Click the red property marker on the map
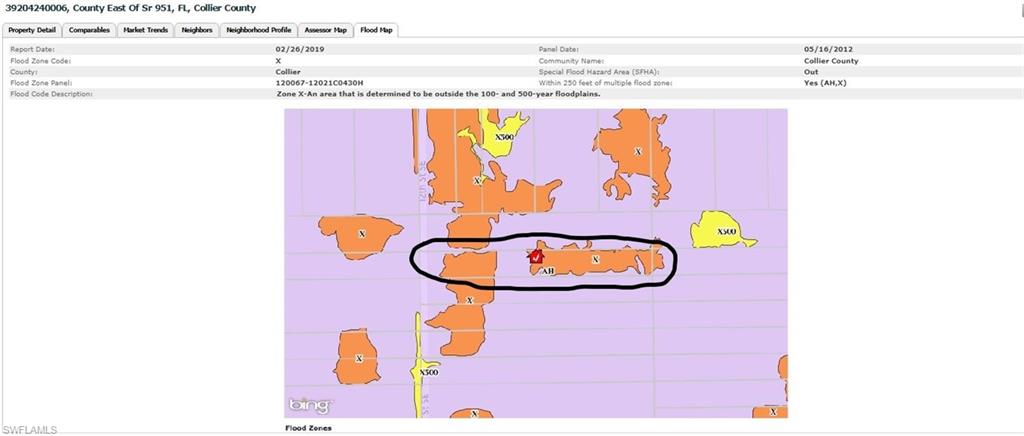 pyautogui.click(x=537, y=257)
